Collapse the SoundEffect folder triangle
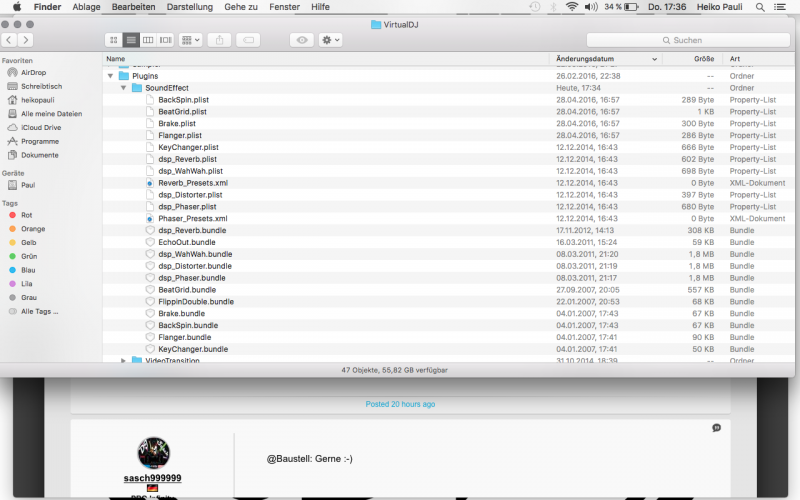This screenshot has height=500, width=800. coord(123,88)
